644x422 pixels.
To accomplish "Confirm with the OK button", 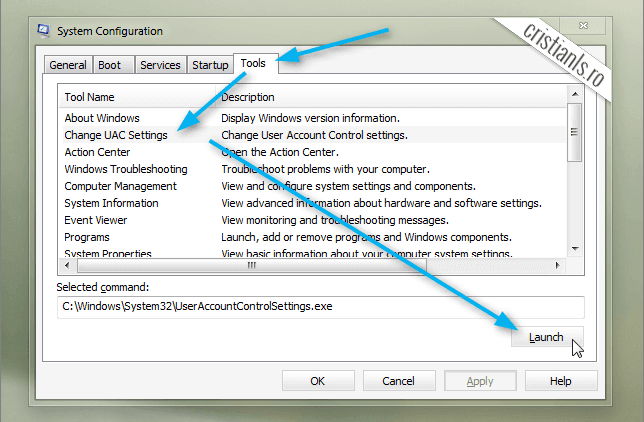I will pos(318,381).
